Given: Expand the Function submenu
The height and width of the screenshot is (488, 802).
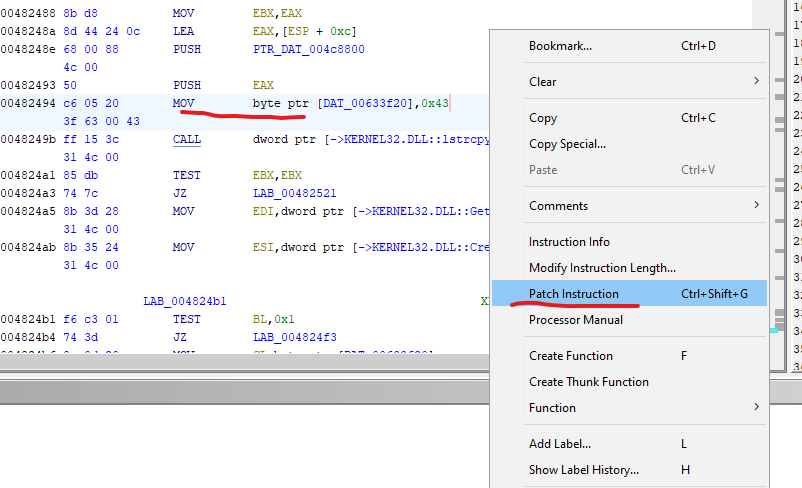Looking at the screenshot, I should click(x=552, y=408).
